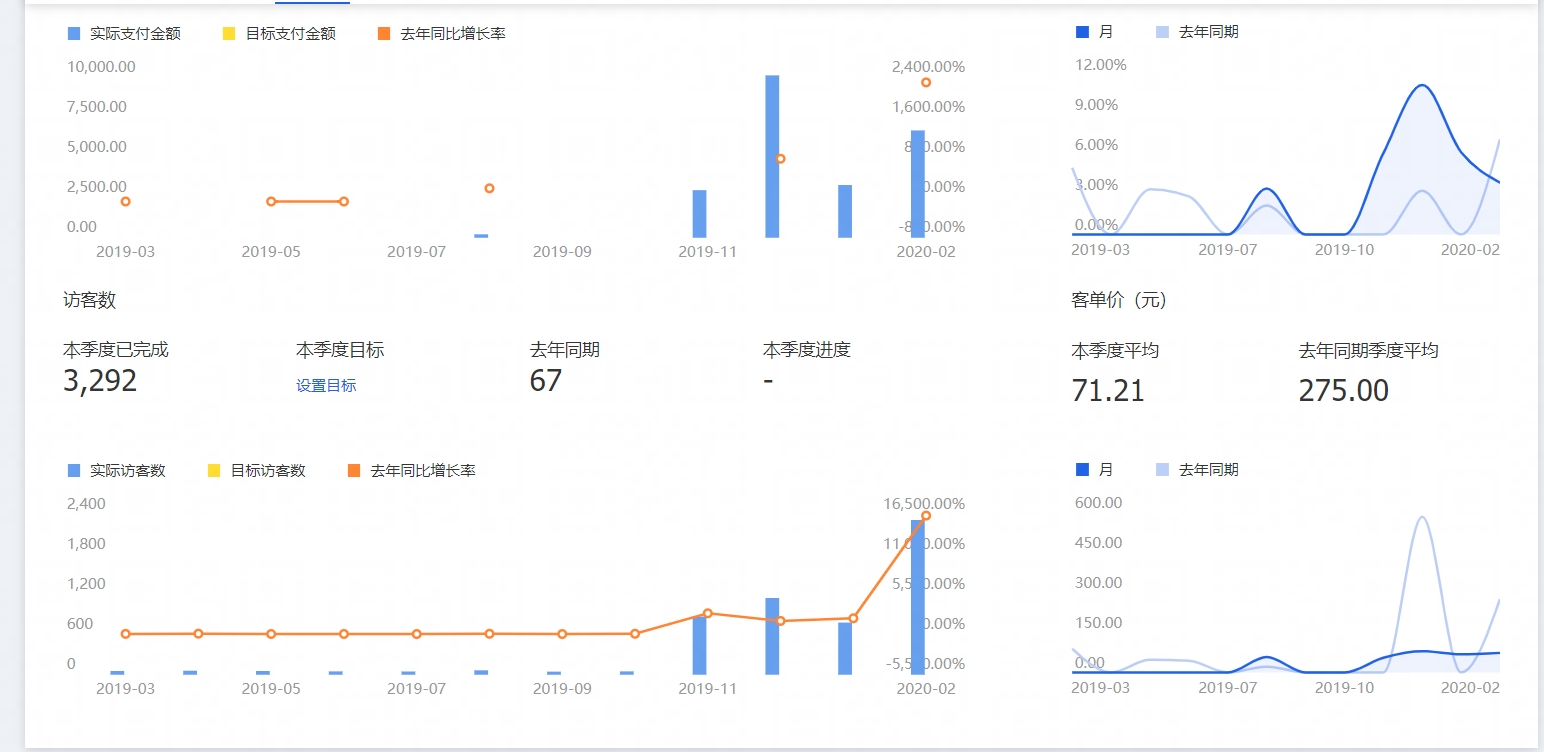Click the dark blue 月 legend icon in 客单价 chart
The image size is (1544, 752).
pyautogui.click(x=1080, y=31)
